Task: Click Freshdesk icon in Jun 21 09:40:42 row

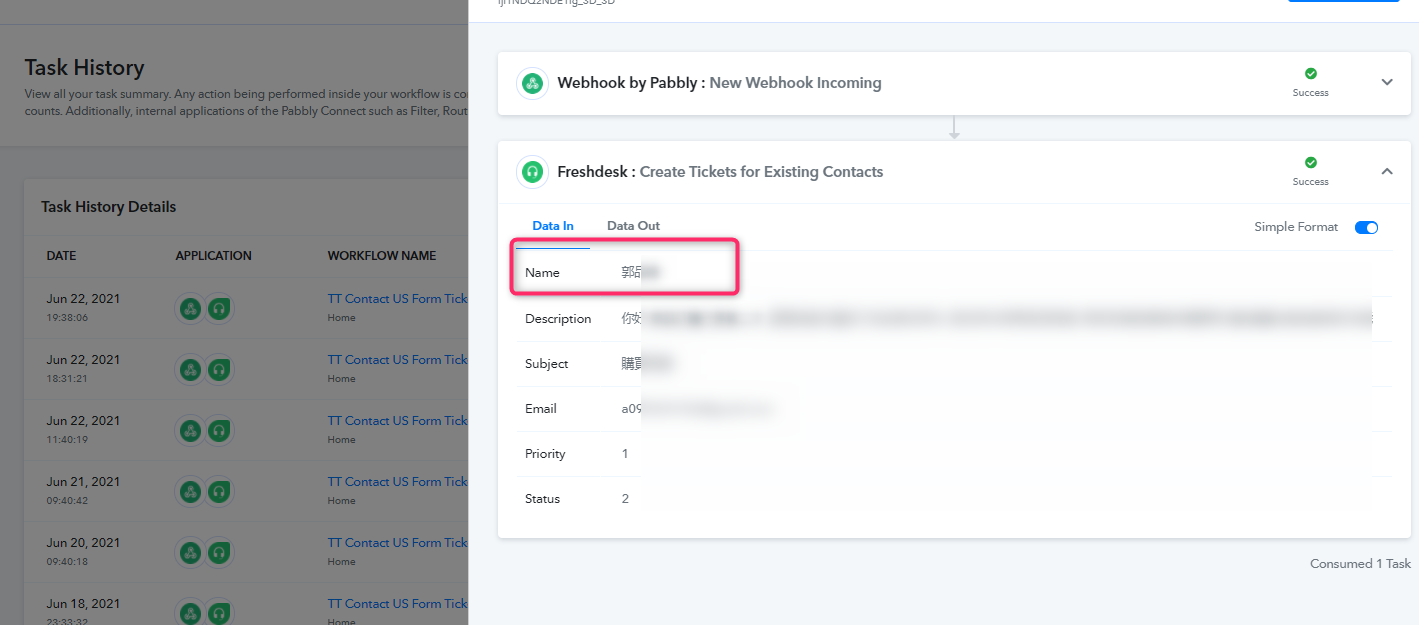Action: [219, 492]
